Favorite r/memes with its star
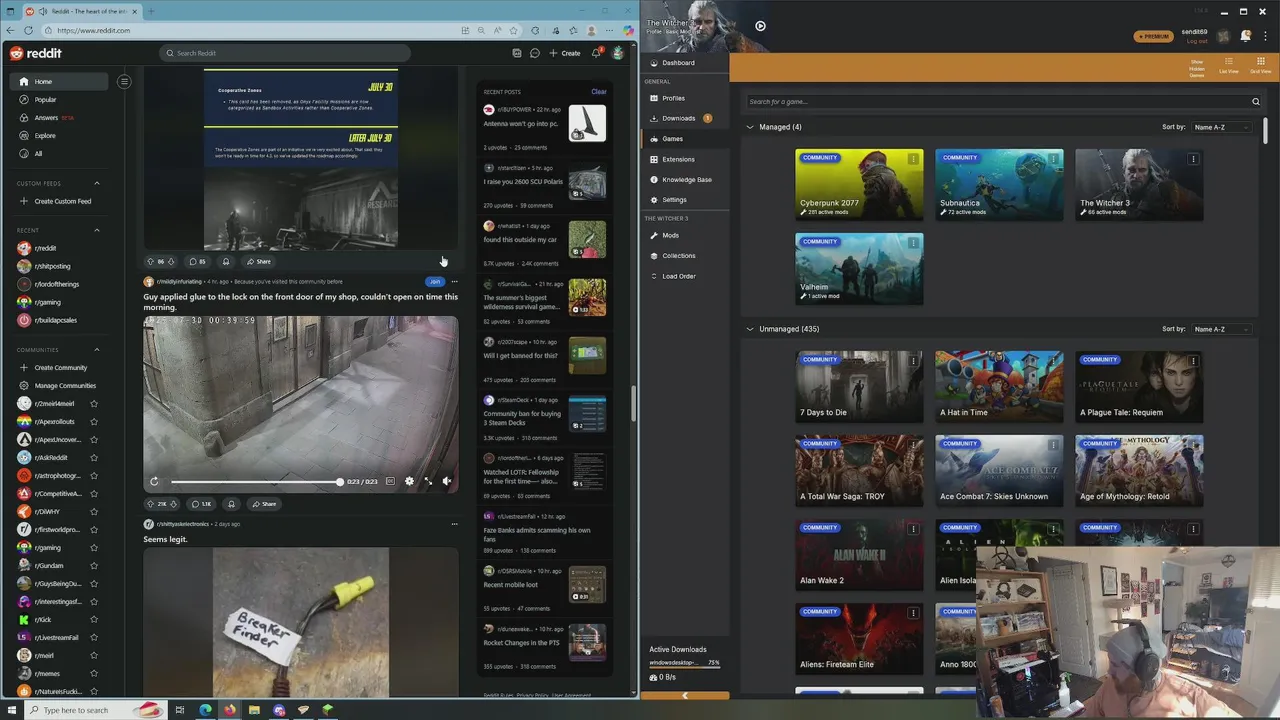The width and height of the screenshot is (1280, 720). point(94,673)
